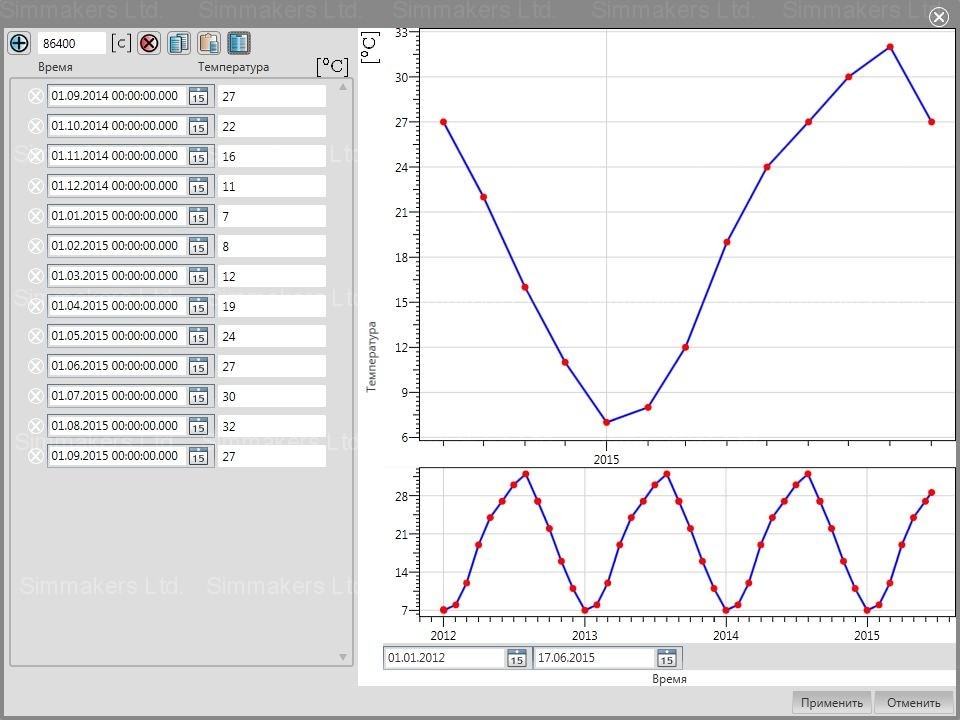Image resolution: width=960 pixels, height=720 pixels.
Task: Edit the 01.07.2015 date text field
Action: pyautogui.click(x=117, y=396)
